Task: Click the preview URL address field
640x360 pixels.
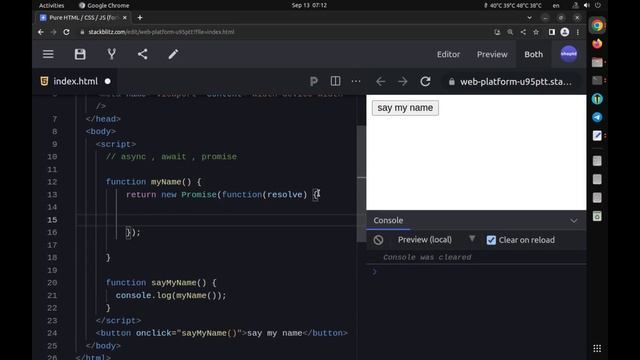Action: 511,82
